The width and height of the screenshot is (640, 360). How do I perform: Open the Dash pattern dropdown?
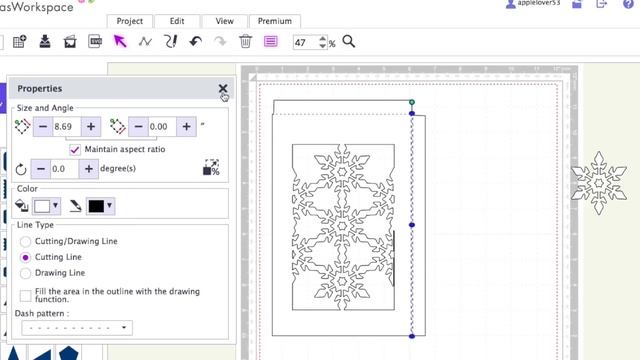[x=77, y=328]
